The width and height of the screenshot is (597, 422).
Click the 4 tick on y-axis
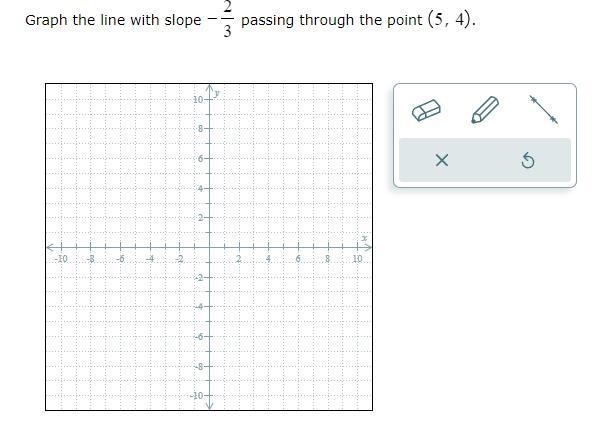[x=209, y=188]
